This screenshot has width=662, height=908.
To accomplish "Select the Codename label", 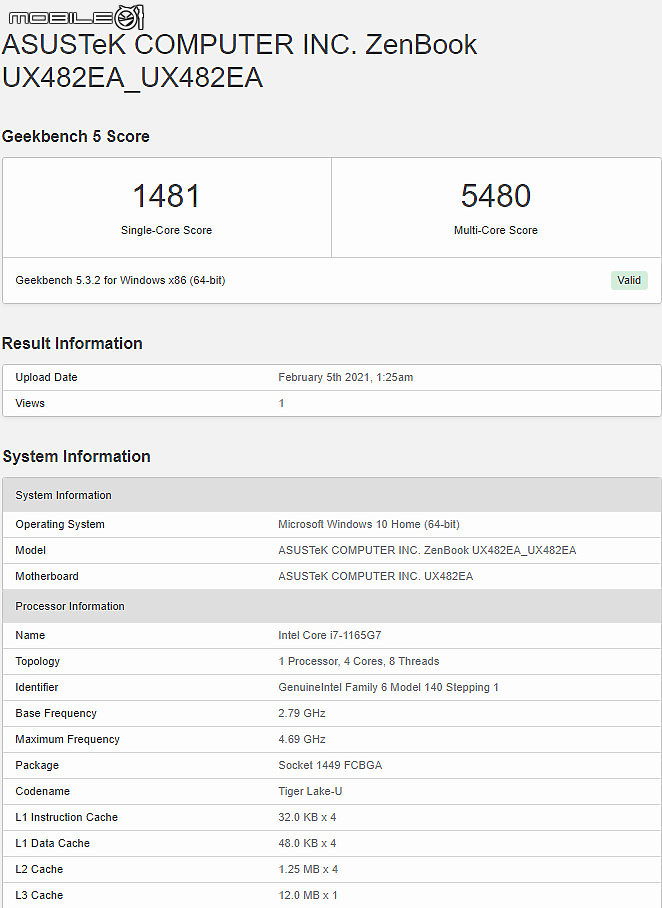I will [x=43, y=792].
